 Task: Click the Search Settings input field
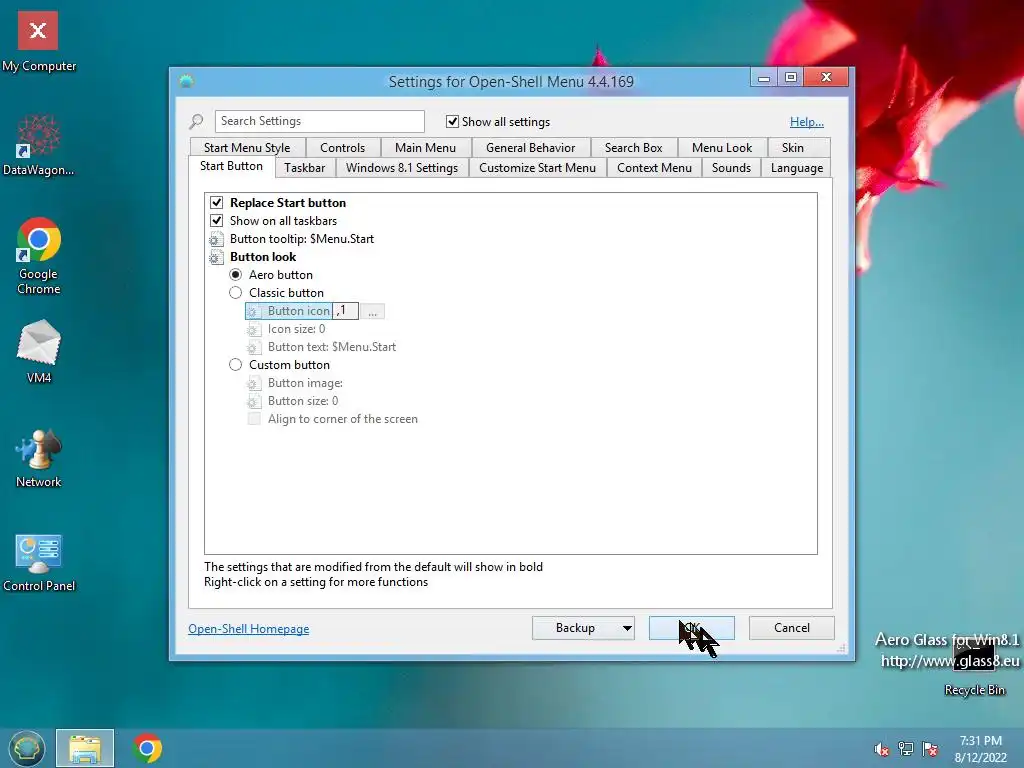point(319,121)
